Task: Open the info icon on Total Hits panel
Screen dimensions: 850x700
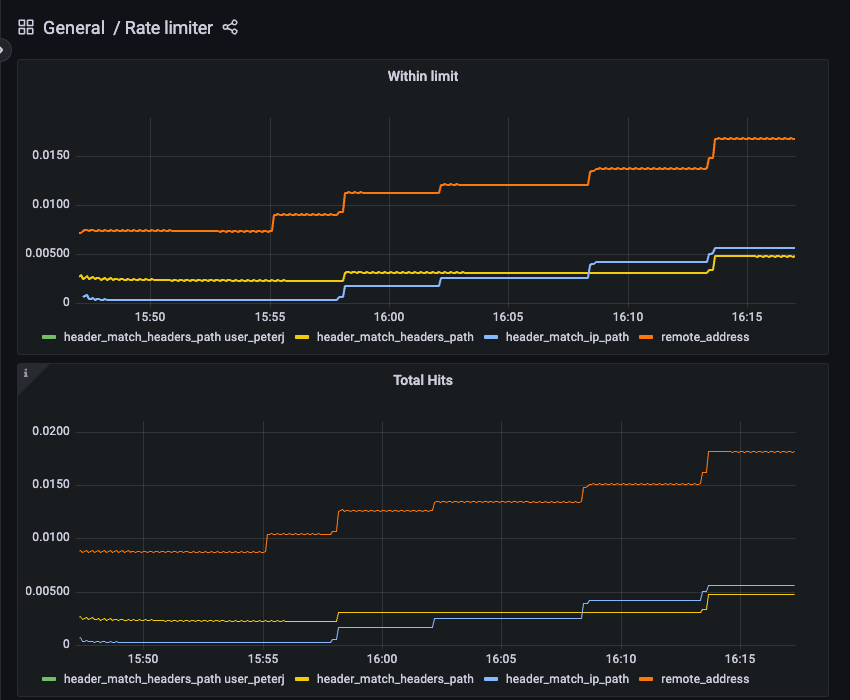Action: point(26,373)
